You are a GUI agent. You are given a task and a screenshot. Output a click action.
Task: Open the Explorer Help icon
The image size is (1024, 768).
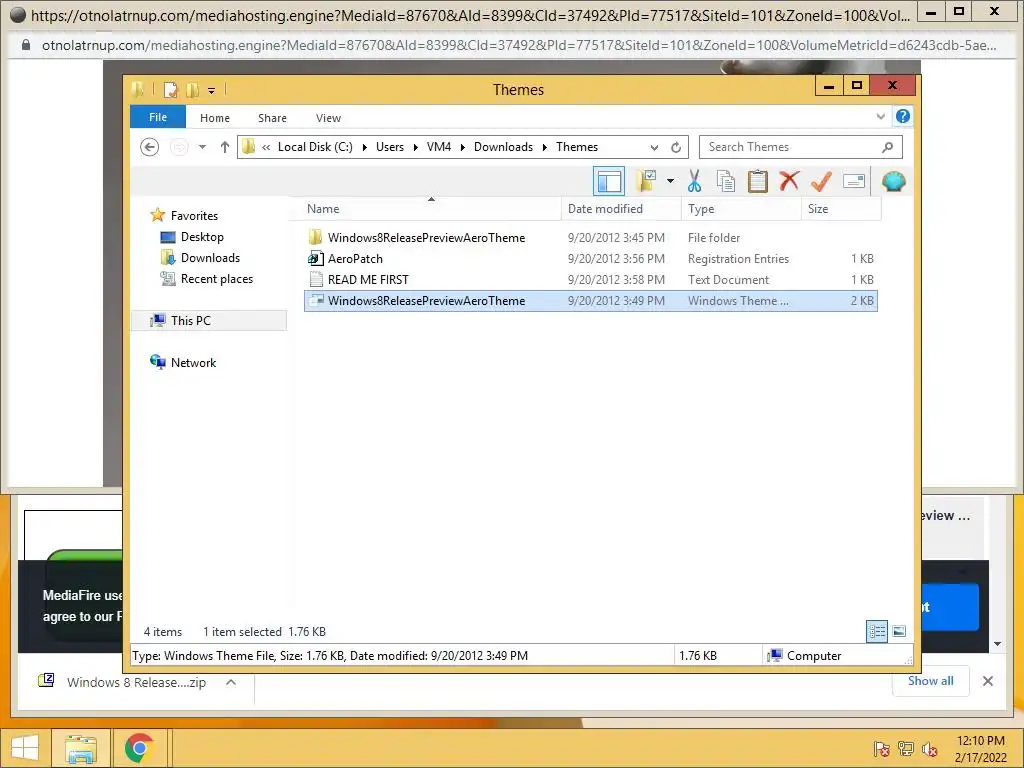pos(903,116)
